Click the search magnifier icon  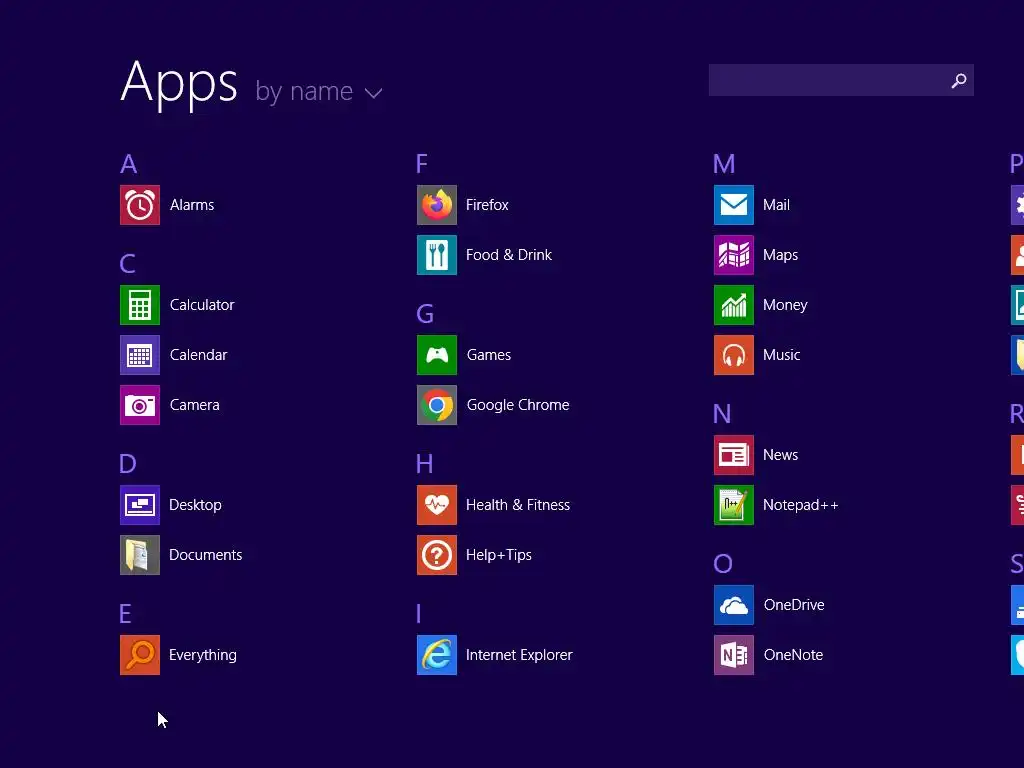pyautogui.click(x=959, y=80)
